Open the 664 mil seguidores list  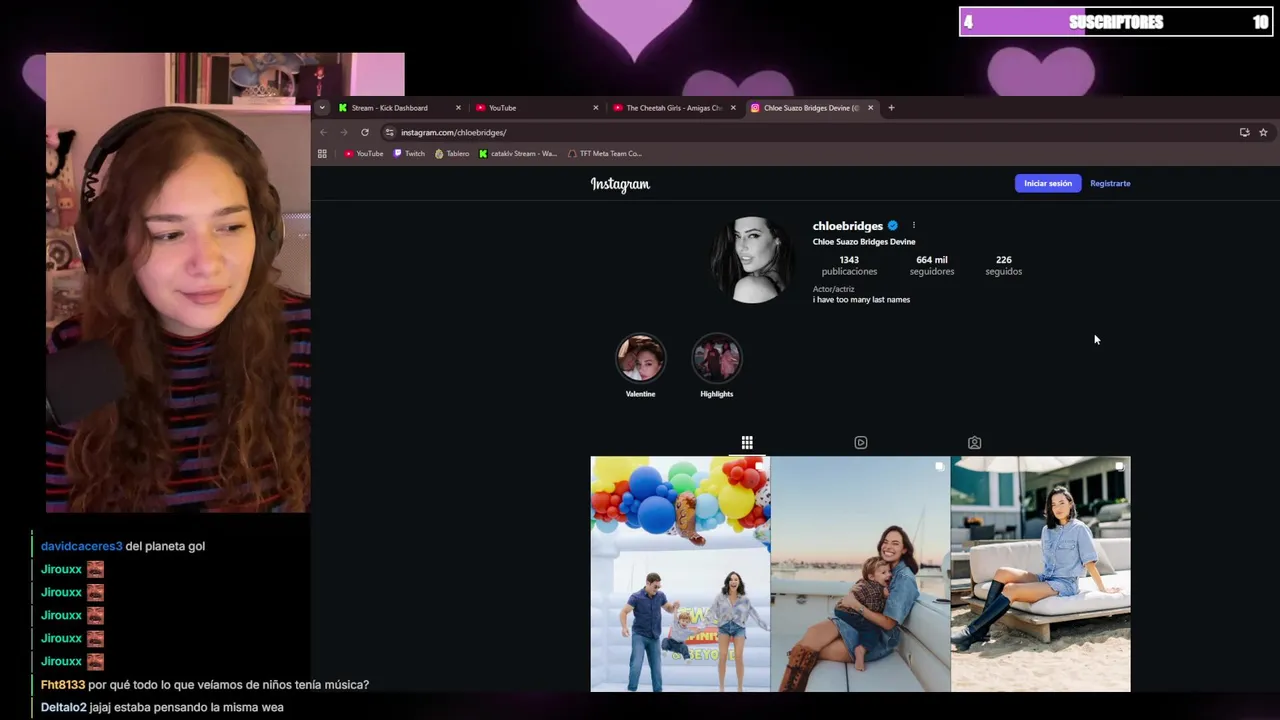(932, 265)
